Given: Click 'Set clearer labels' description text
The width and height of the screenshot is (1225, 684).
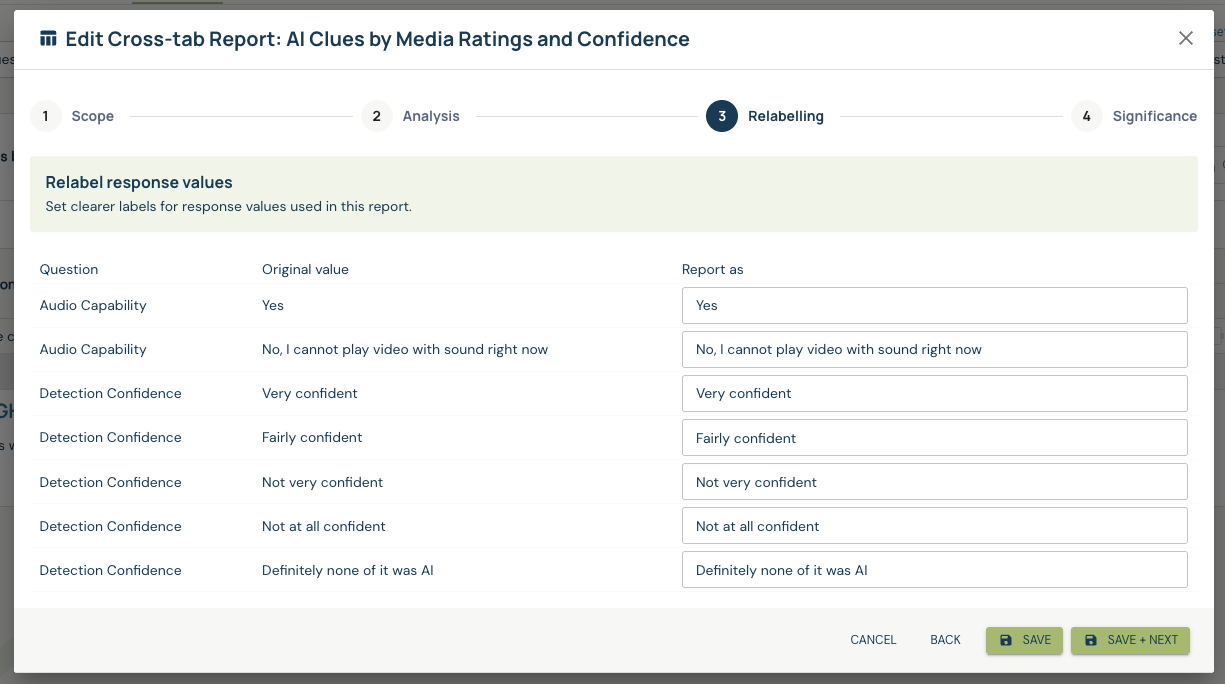Looking at the screenshot, I should 229,207.
